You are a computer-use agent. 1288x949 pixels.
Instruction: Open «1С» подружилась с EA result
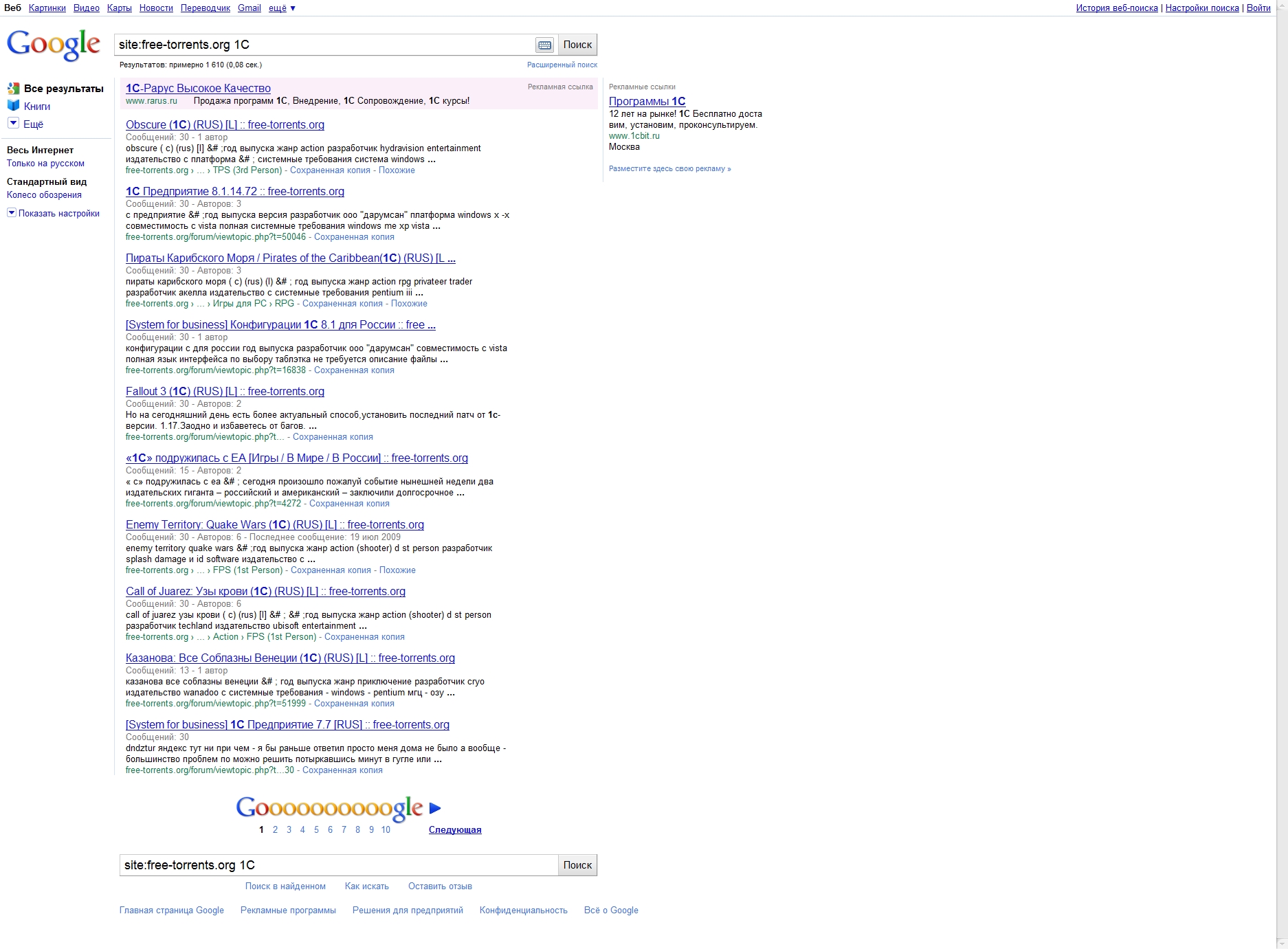[297, 458]
